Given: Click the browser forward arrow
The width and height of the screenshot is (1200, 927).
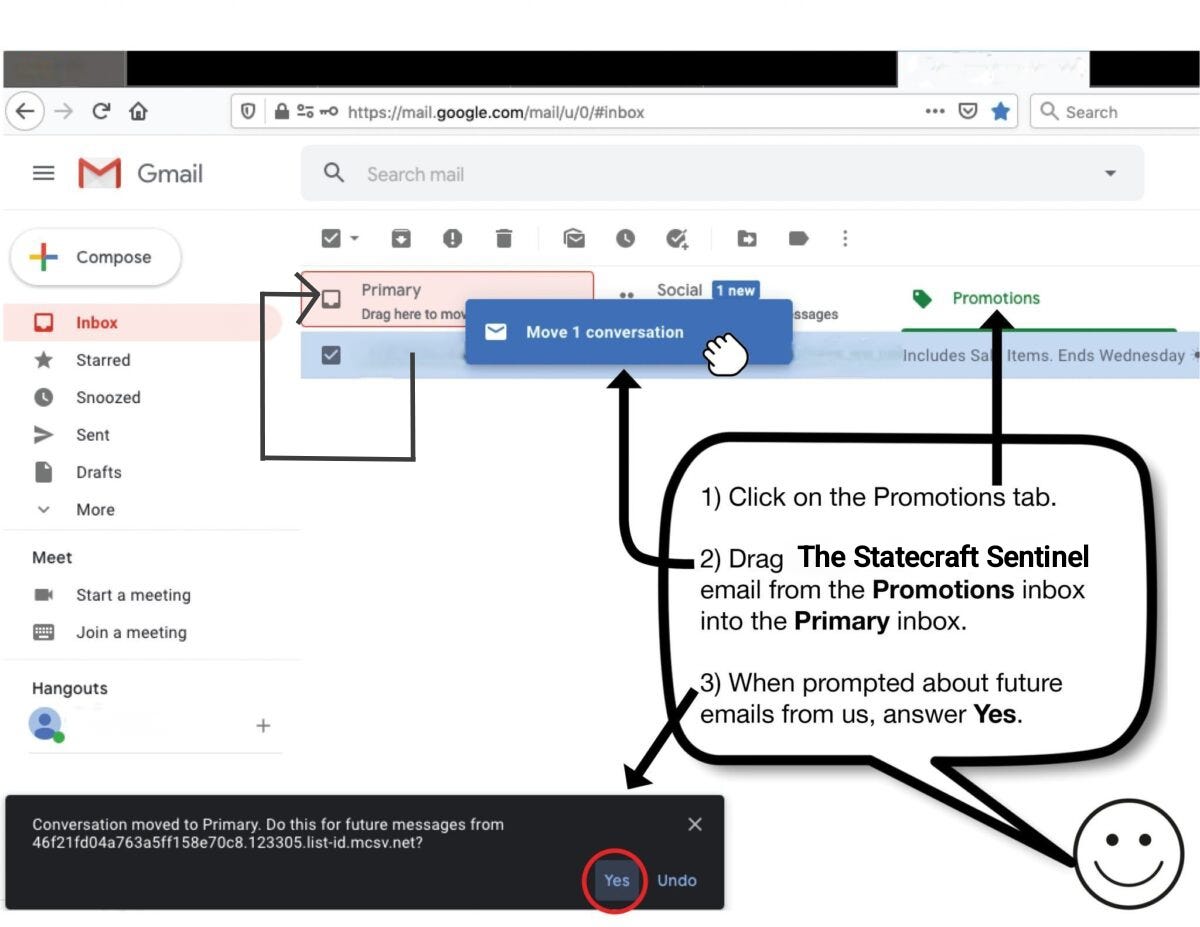Looking at the screenshot, I should (x=63, y=112).
